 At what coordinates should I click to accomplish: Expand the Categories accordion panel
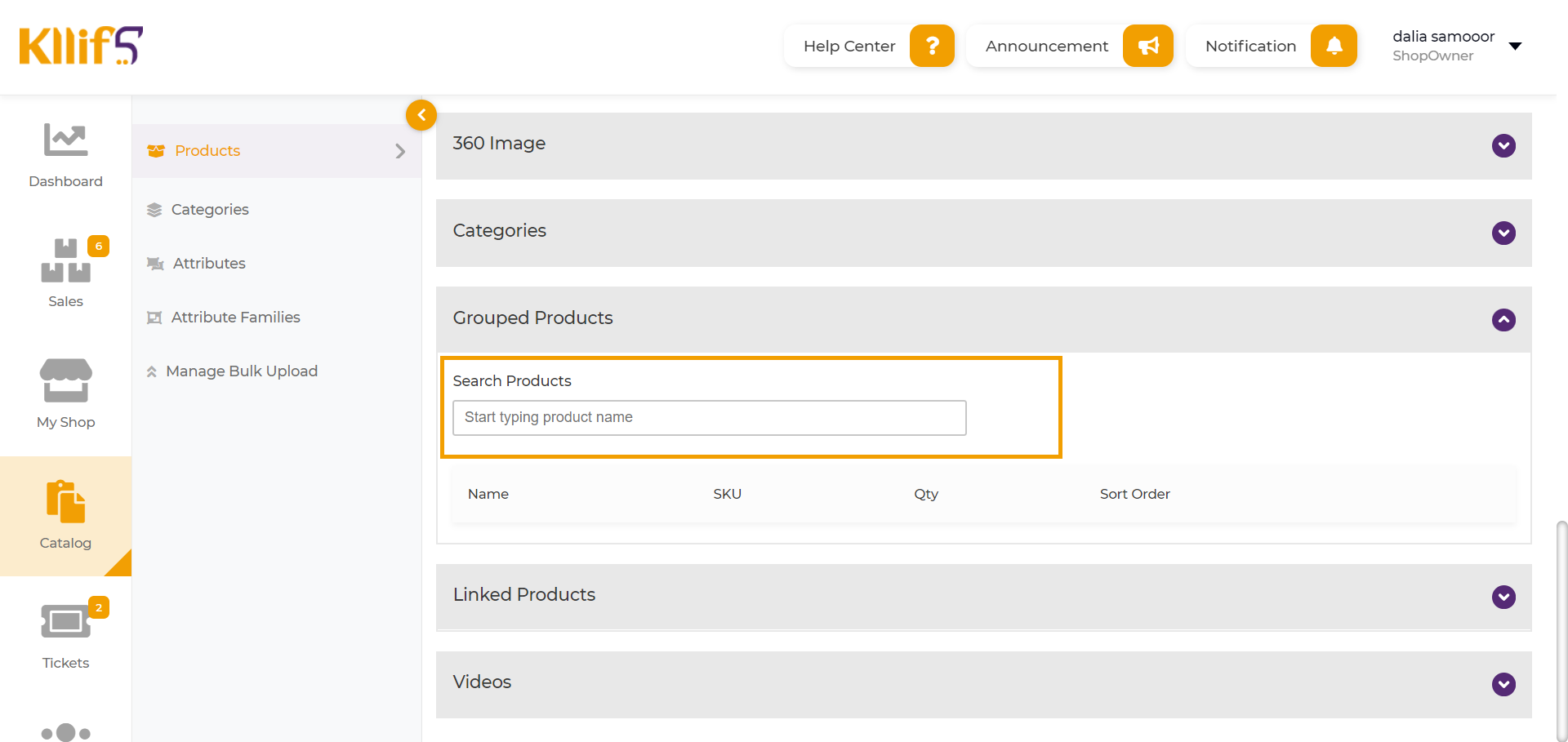point(1503,233)
